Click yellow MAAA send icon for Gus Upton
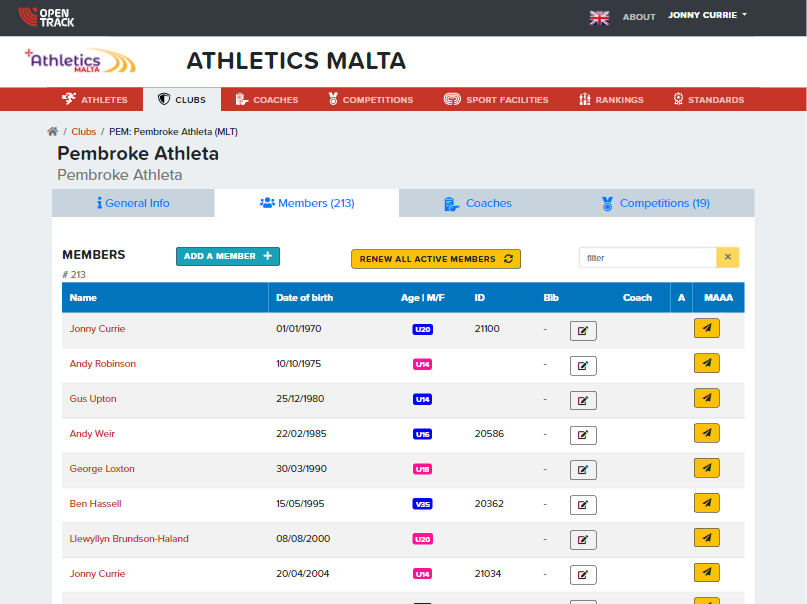Image resolution: width=807 pixels, height=604 pixels. click(x=707, y=398)
